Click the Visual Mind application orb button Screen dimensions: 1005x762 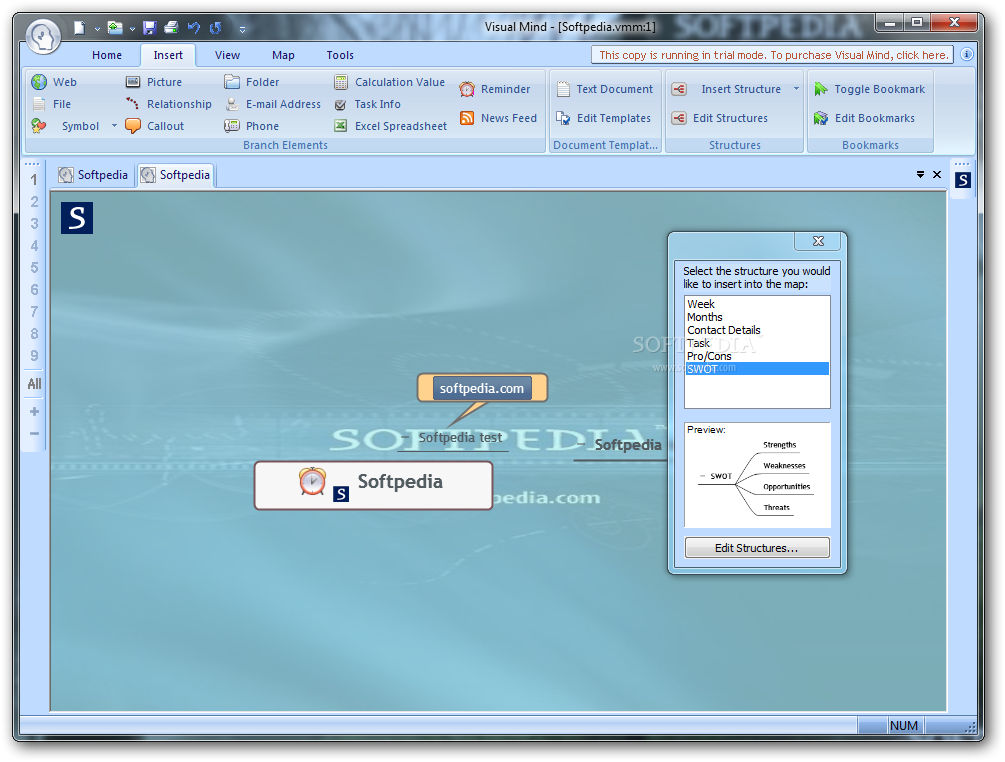[44, 37]
